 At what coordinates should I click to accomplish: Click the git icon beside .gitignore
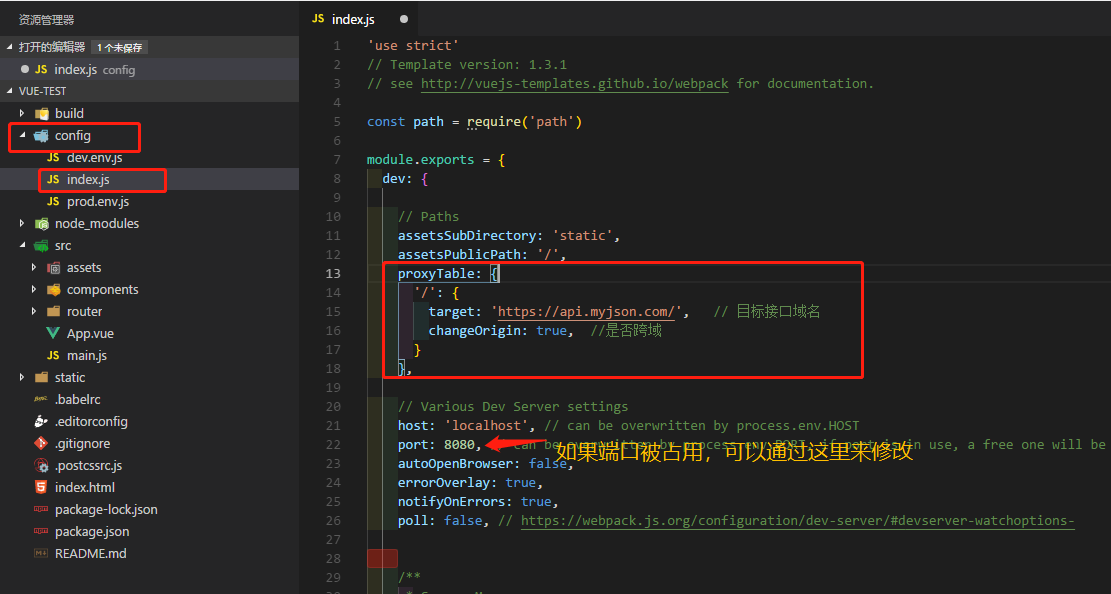click(x=41, y=444)
